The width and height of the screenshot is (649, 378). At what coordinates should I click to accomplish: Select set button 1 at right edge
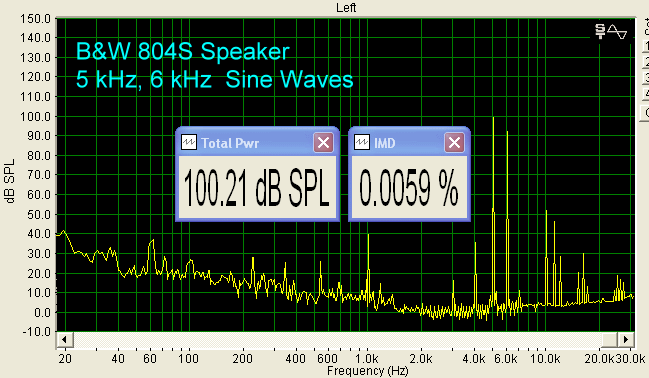click(646, 46)
